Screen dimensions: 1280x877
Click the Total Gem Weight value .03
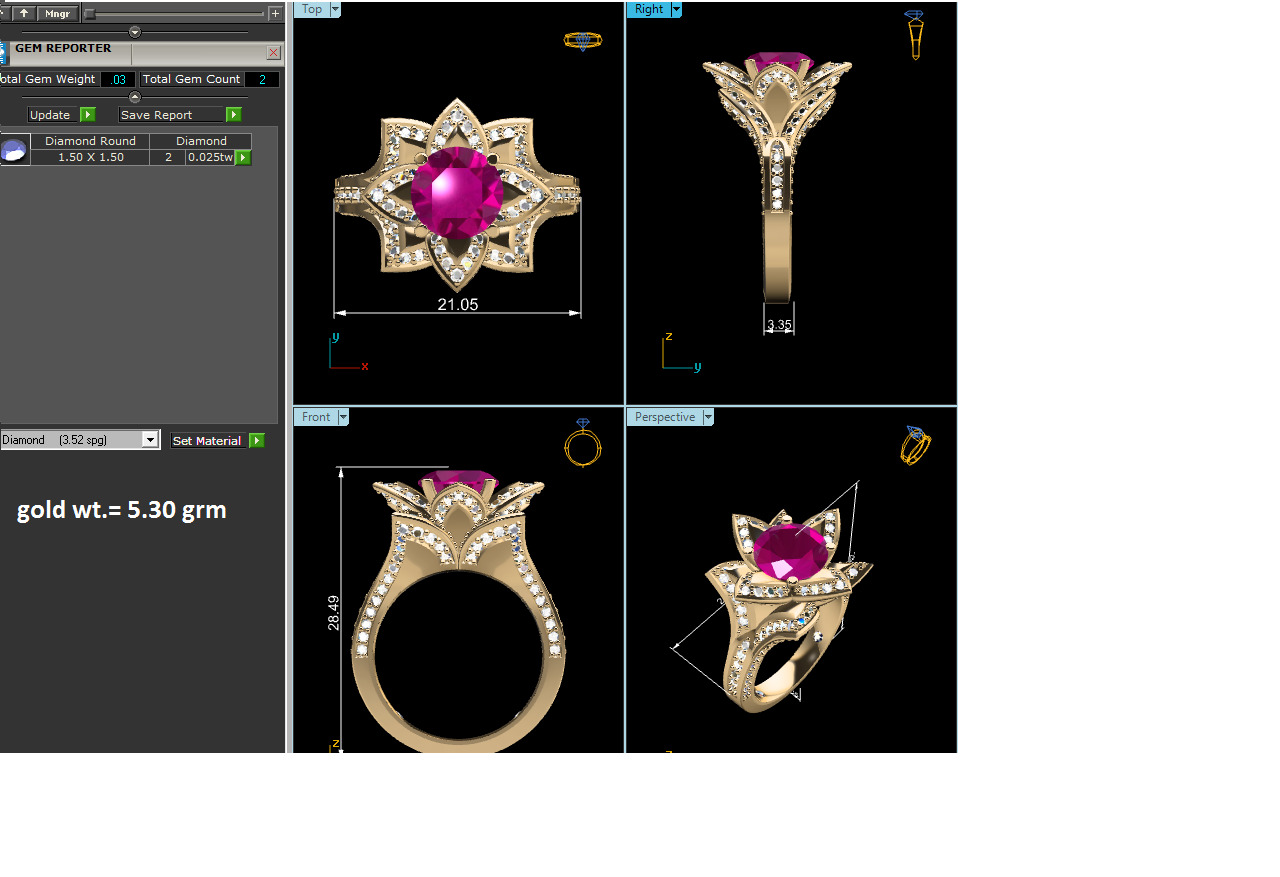(118, 79)
